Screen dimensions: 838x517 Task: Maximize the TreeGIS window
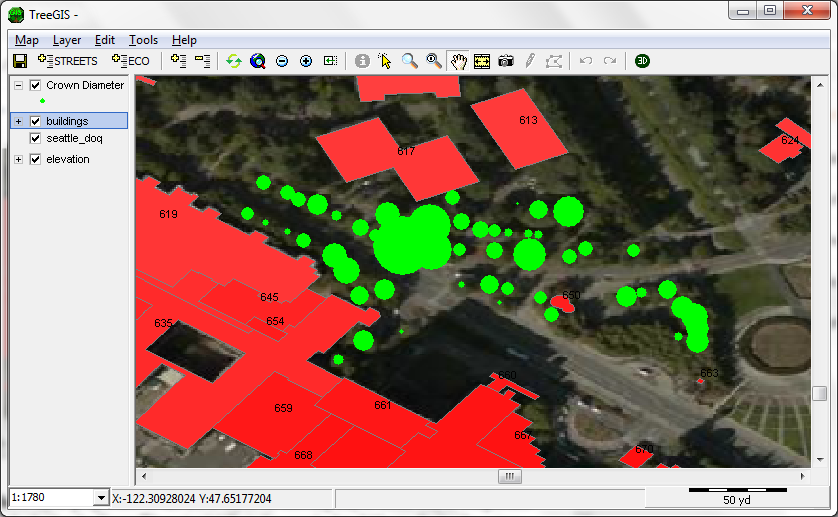pyautogui.click(x=770, y=11)
